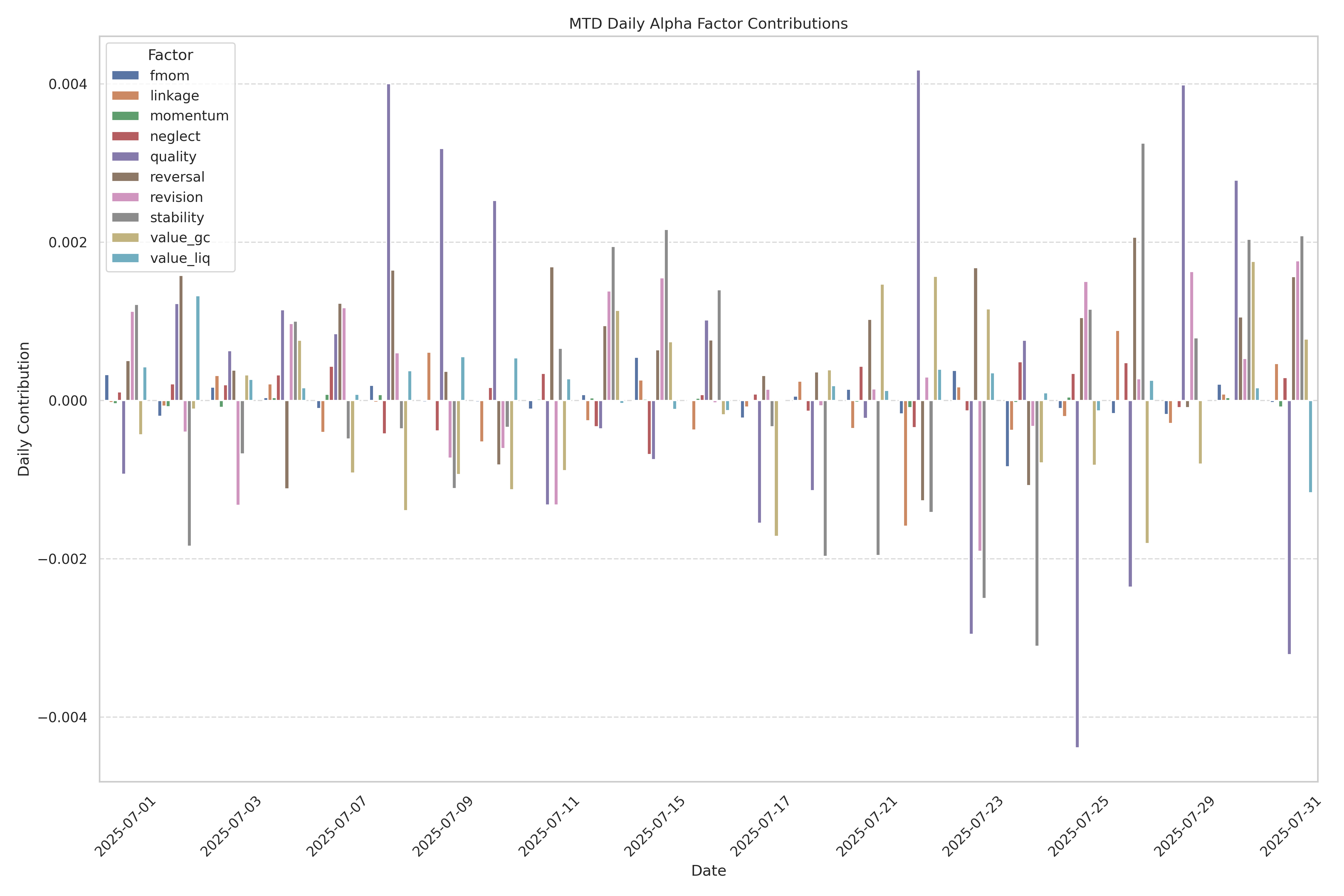The image size is (1344, 896).
Task: Click the 2025-07-15 date tick label
Action: pyautogui.click(x=655, y=826)
